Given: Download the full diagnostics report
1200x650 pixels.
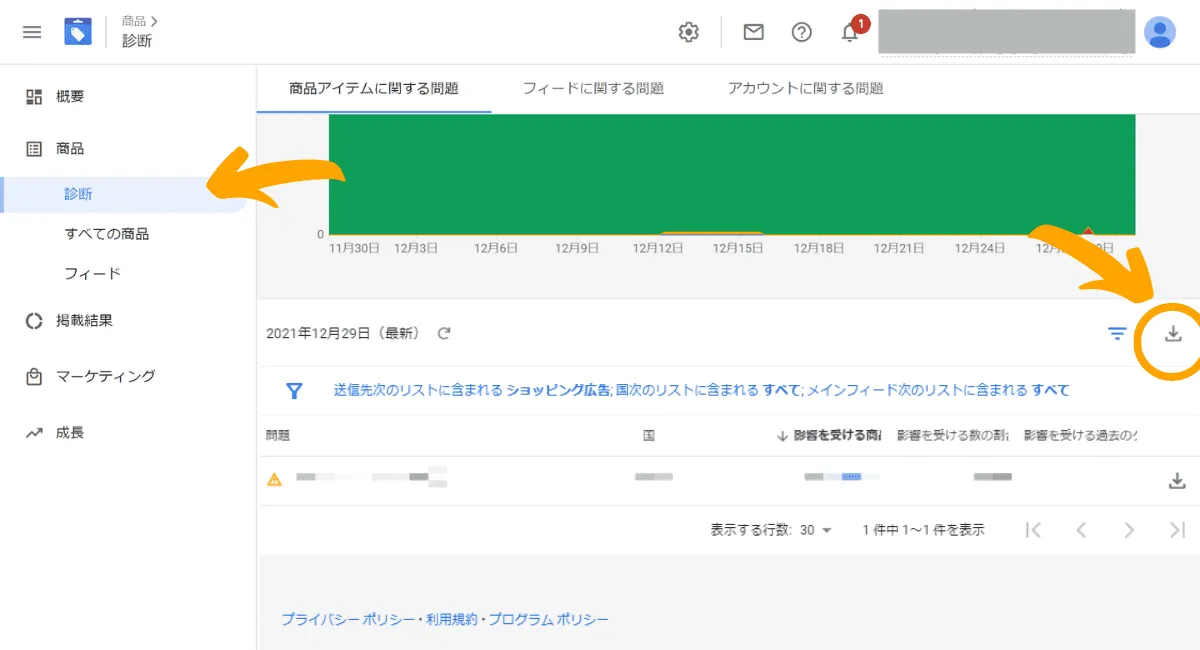Looking at the screenshot, I should point(1173,333).
